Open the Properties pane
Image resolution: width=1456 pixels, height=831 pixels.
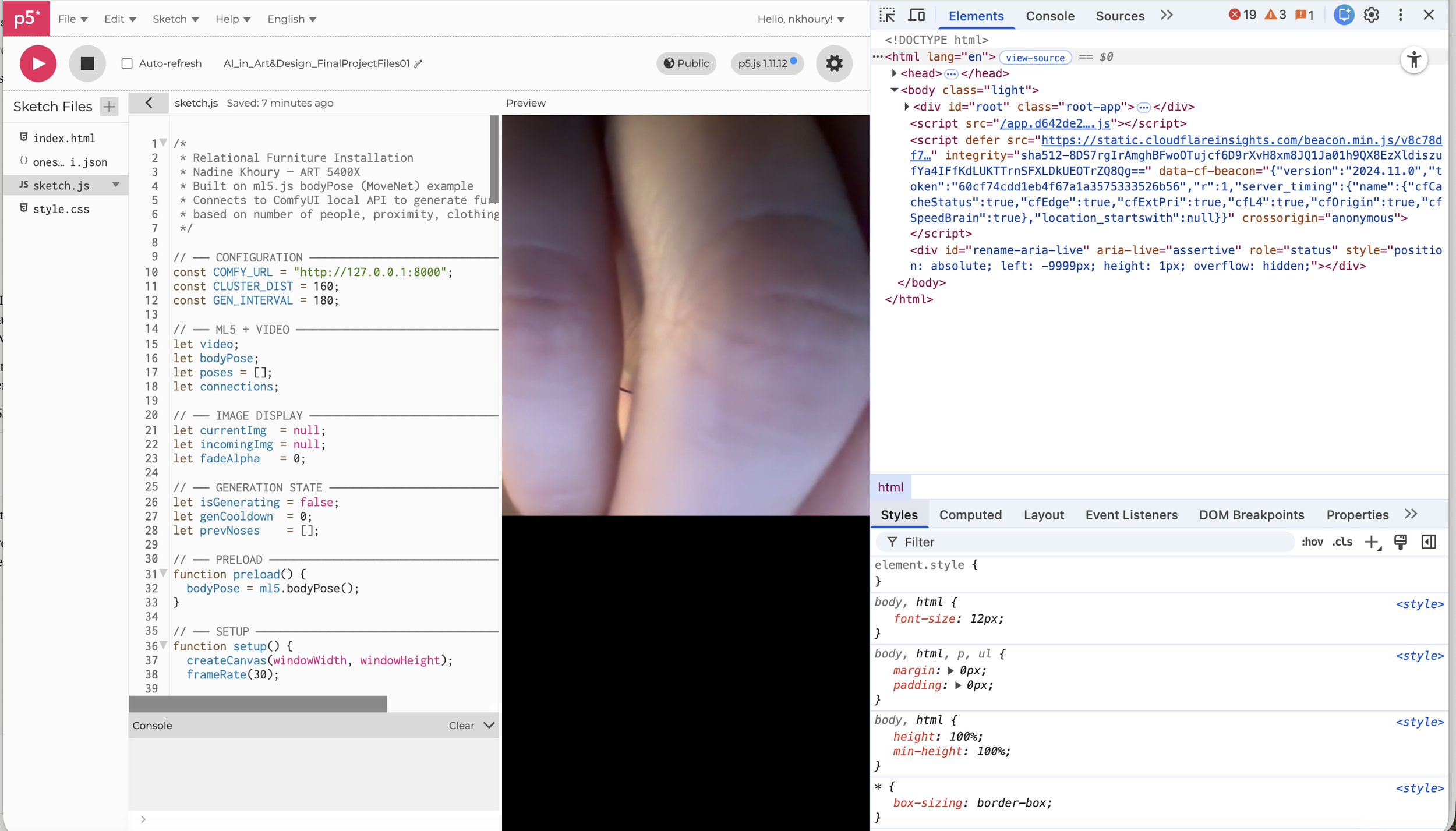(x=1357, y=515)
